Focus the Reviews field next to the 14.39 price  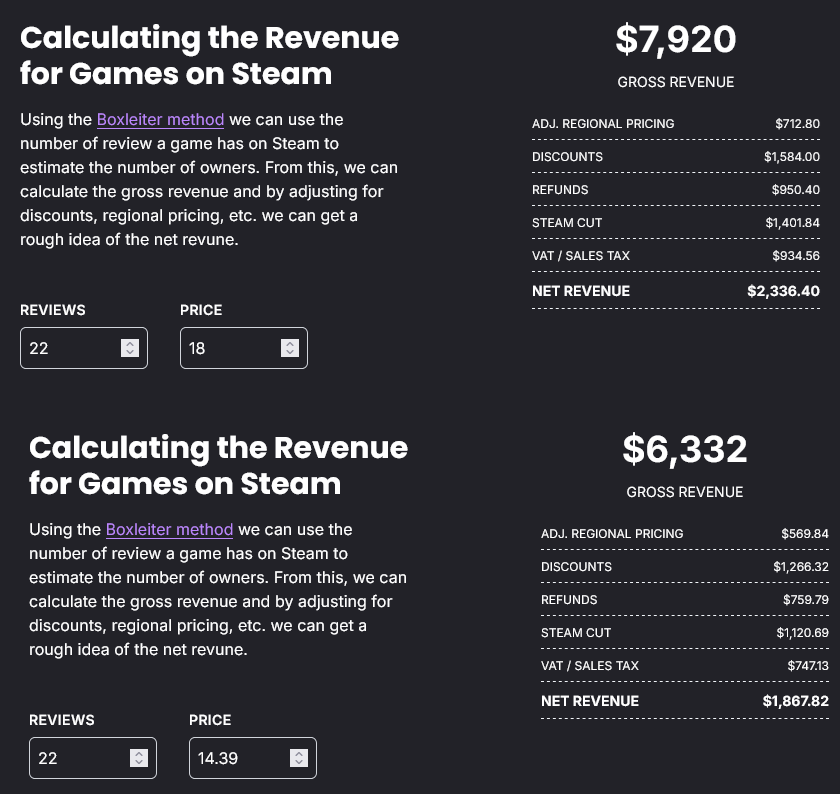[x=93, y=758]
